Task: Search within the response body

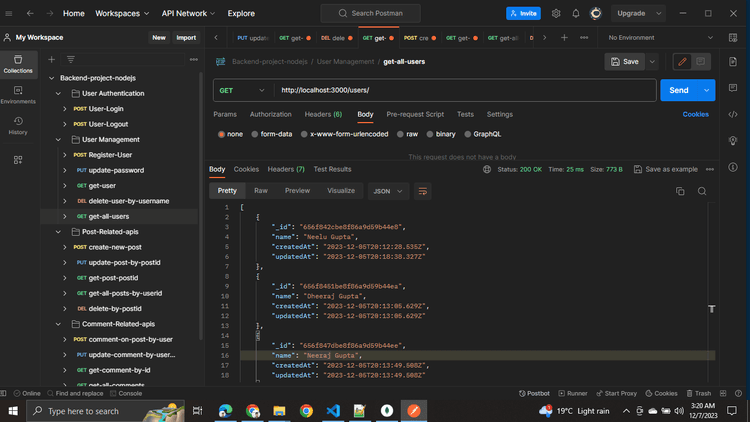Action: tap(702, 191)
